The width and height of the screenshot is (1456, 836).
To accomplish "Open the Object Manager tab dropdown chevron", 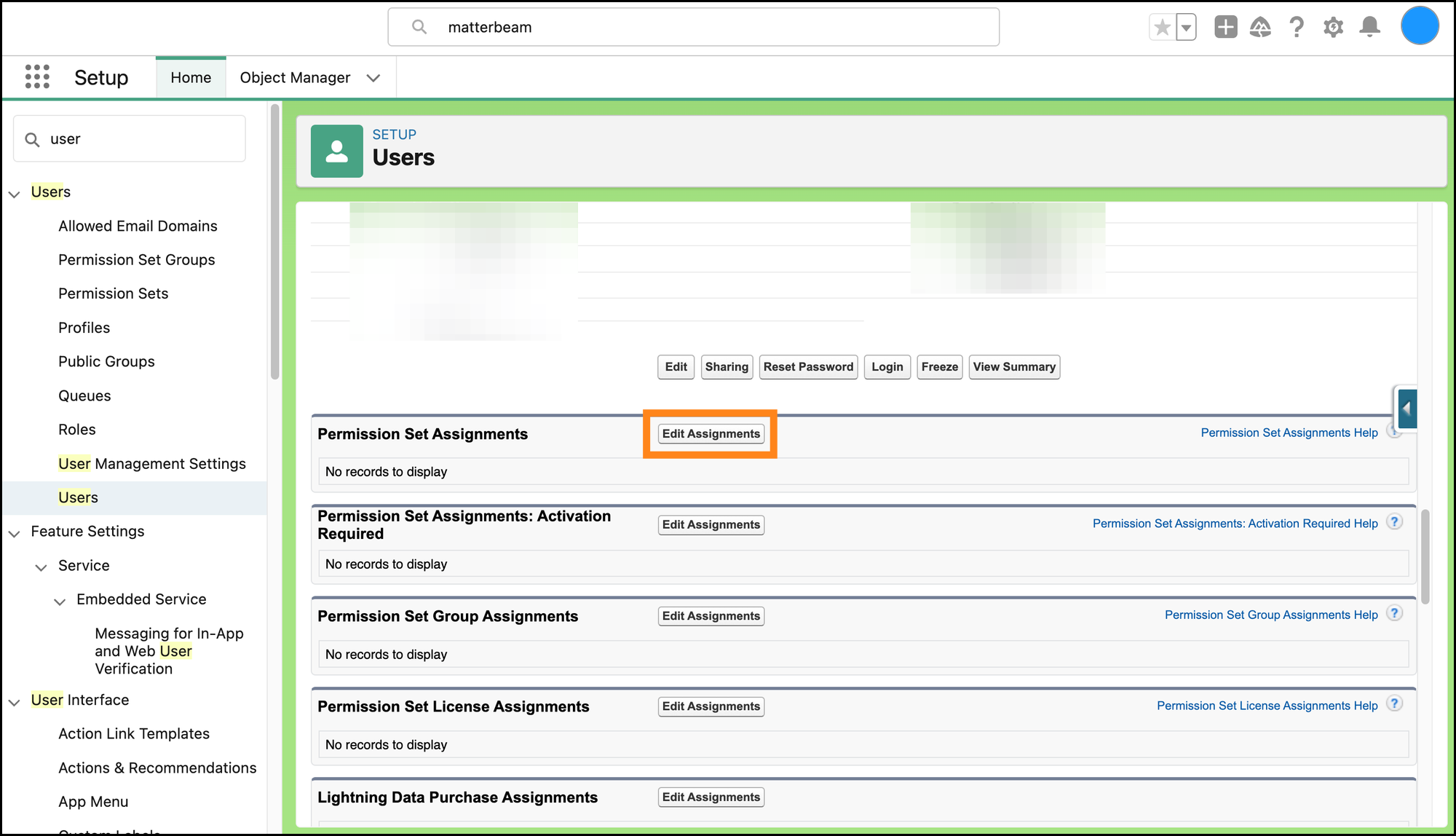I will pyautogui.click(x=373, y=78).
